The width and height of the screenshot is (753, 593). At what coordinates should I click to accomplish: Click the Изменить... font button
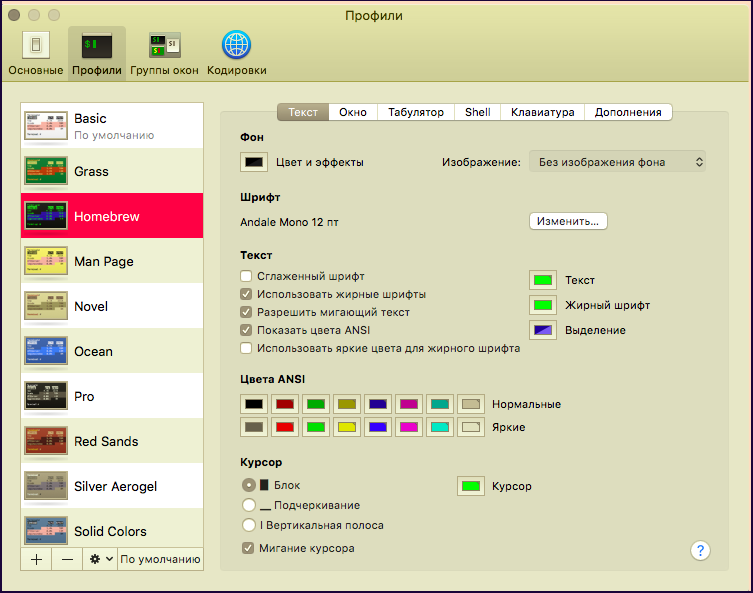click(568, 221)
